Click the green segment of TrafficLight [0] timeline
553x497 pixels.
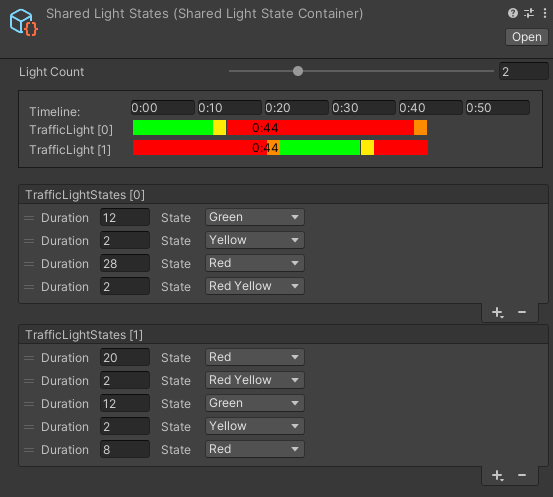[173, 127]
